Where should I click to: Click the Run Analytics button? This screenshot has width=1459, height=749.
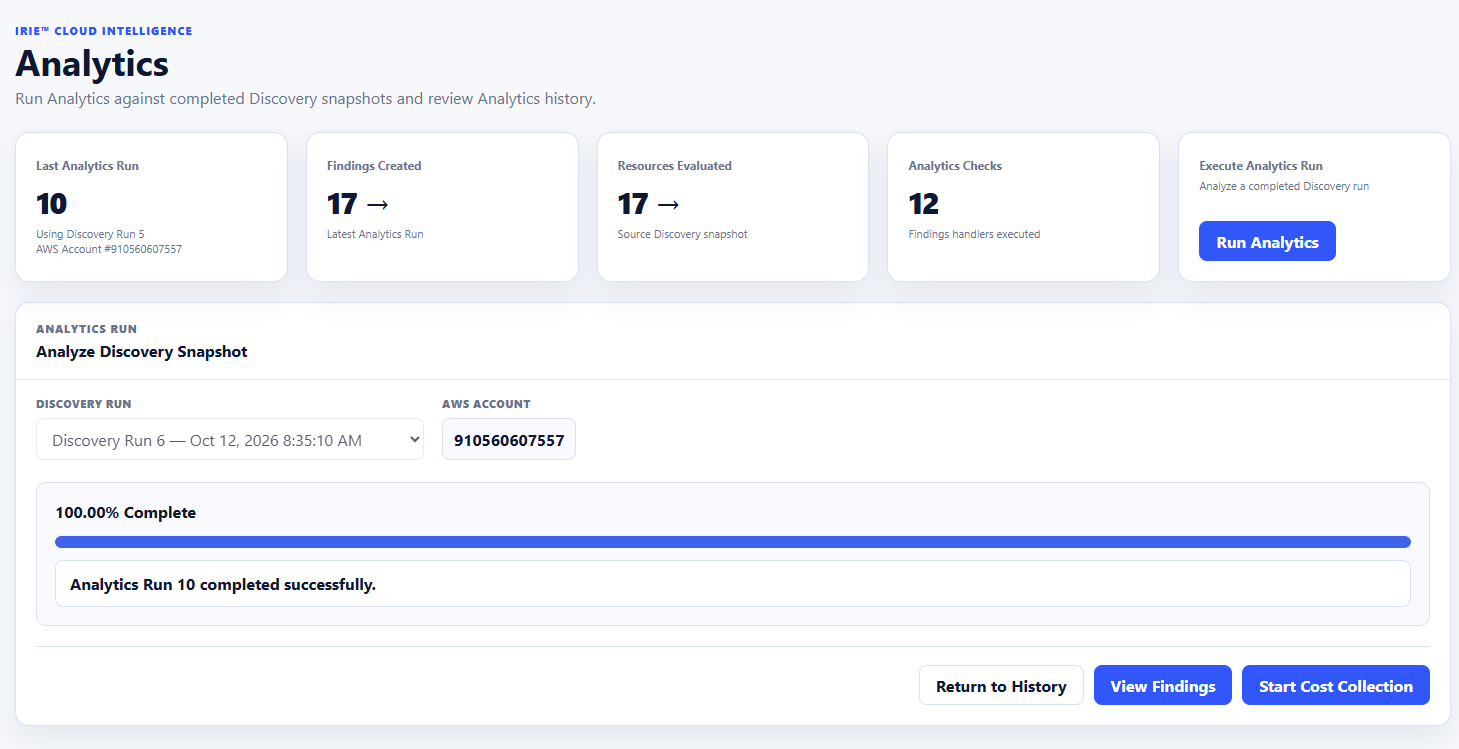tap(1267, 241)
